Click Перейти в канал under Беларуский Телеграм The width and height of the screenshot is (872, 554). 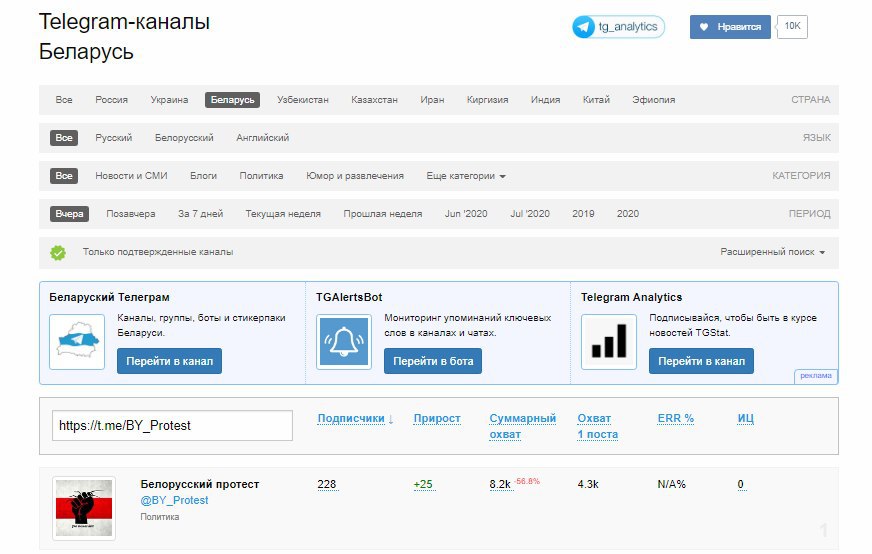(x=169, y=361)
